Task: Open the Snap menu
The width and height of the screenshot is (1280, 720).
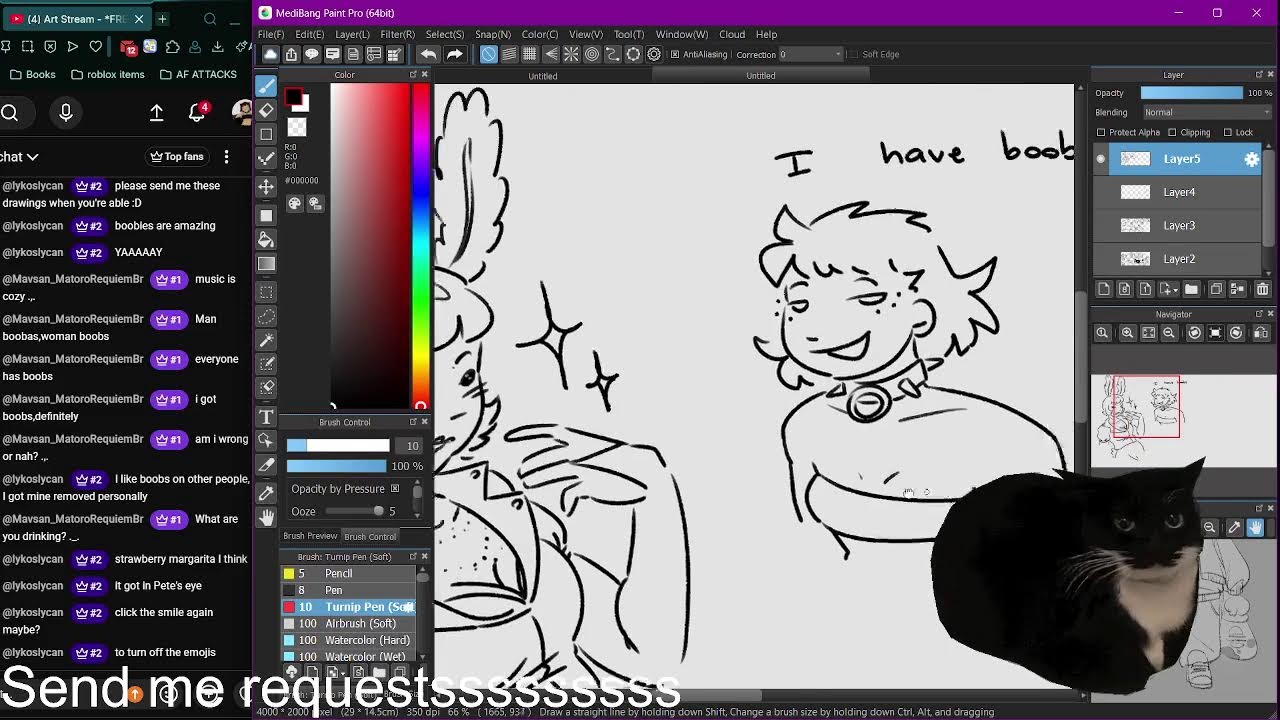Action: [x=493, y=34]
